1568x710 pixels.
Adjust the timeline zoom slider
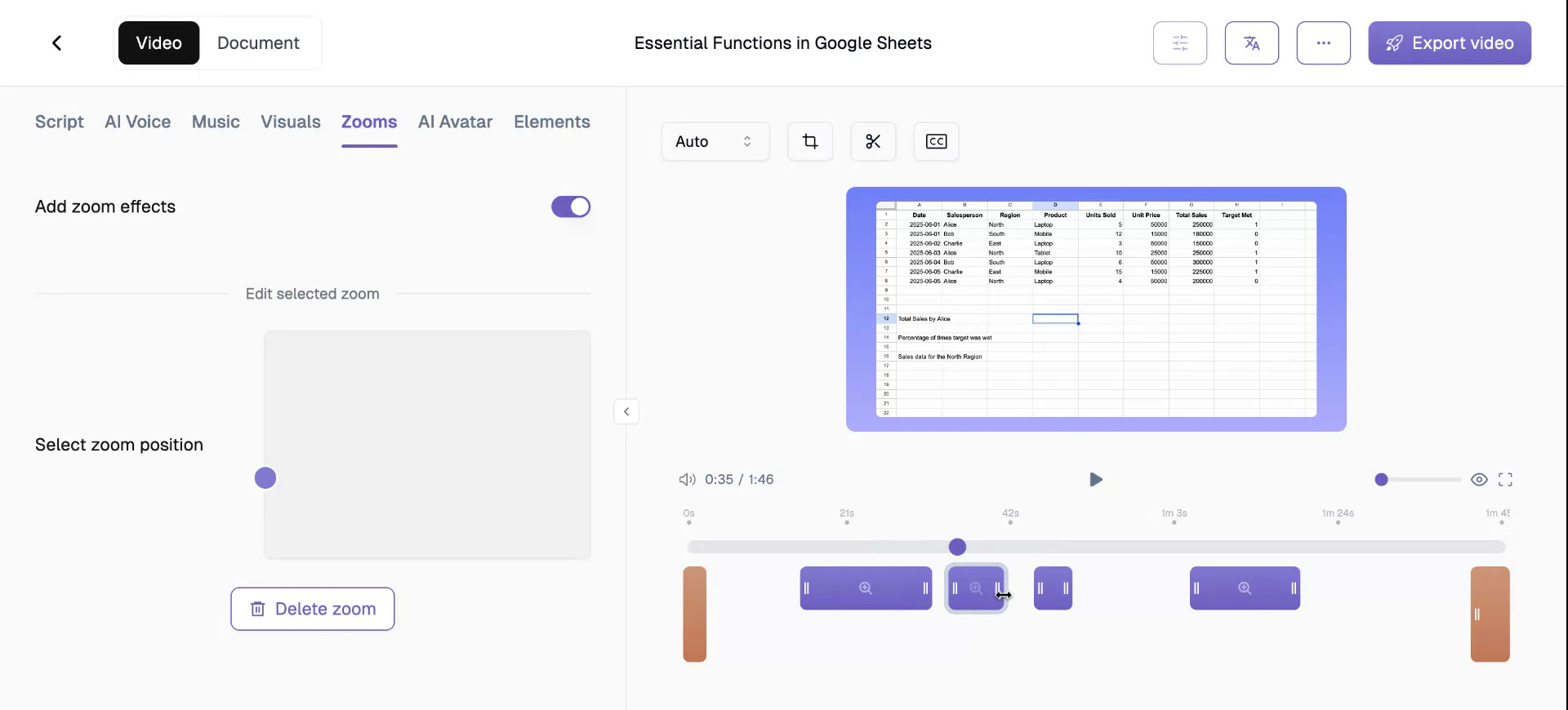click(x=1420, y=479)
